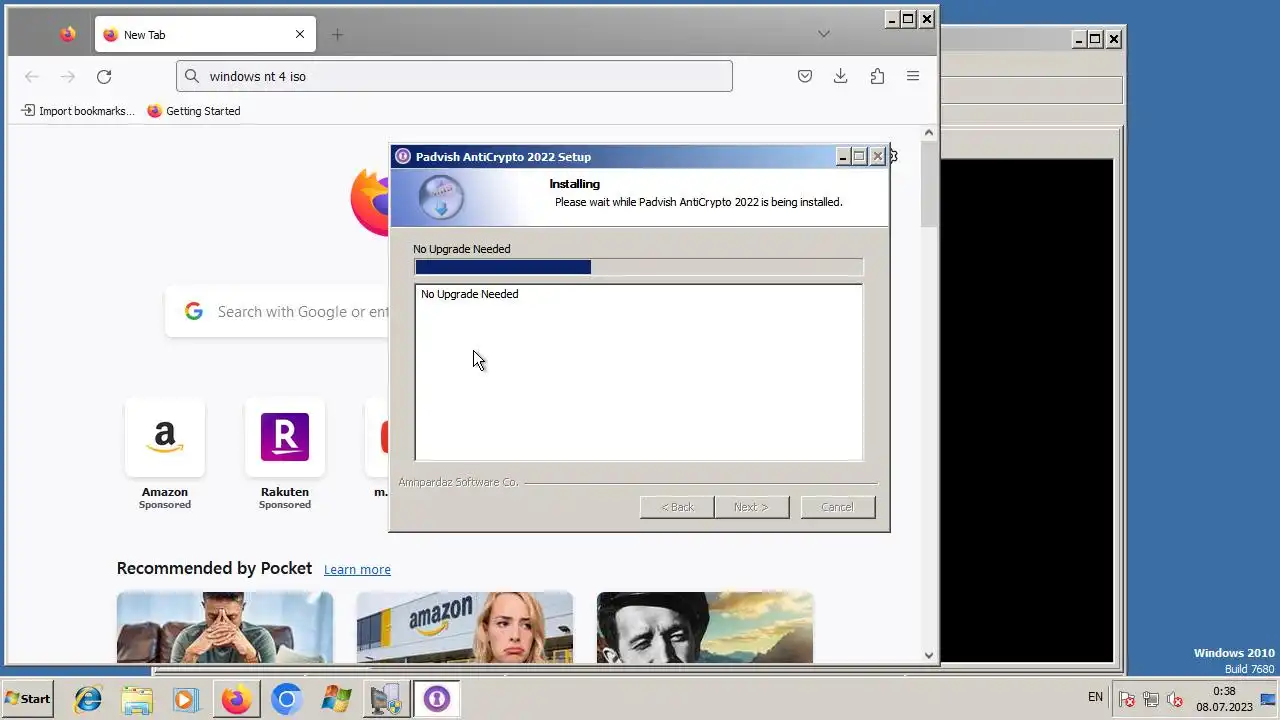Image resolution: width=1280 pixels, height=720 pixels.
Task: Click the Padvish Setup title bar icon
Action: point(403,156)
